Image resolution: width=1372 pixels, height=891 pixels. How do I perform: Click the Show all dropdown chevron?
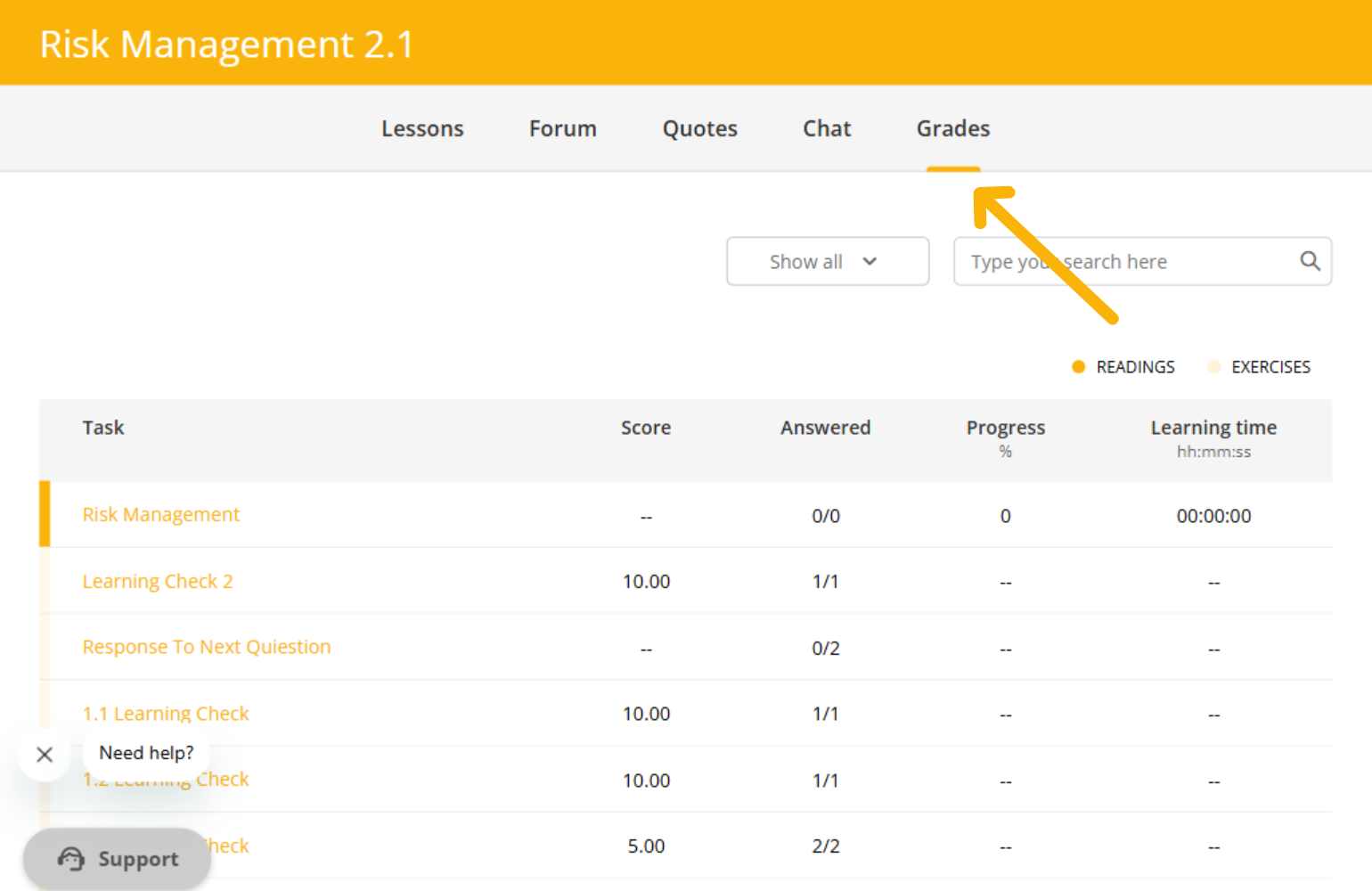click(870, 262)
